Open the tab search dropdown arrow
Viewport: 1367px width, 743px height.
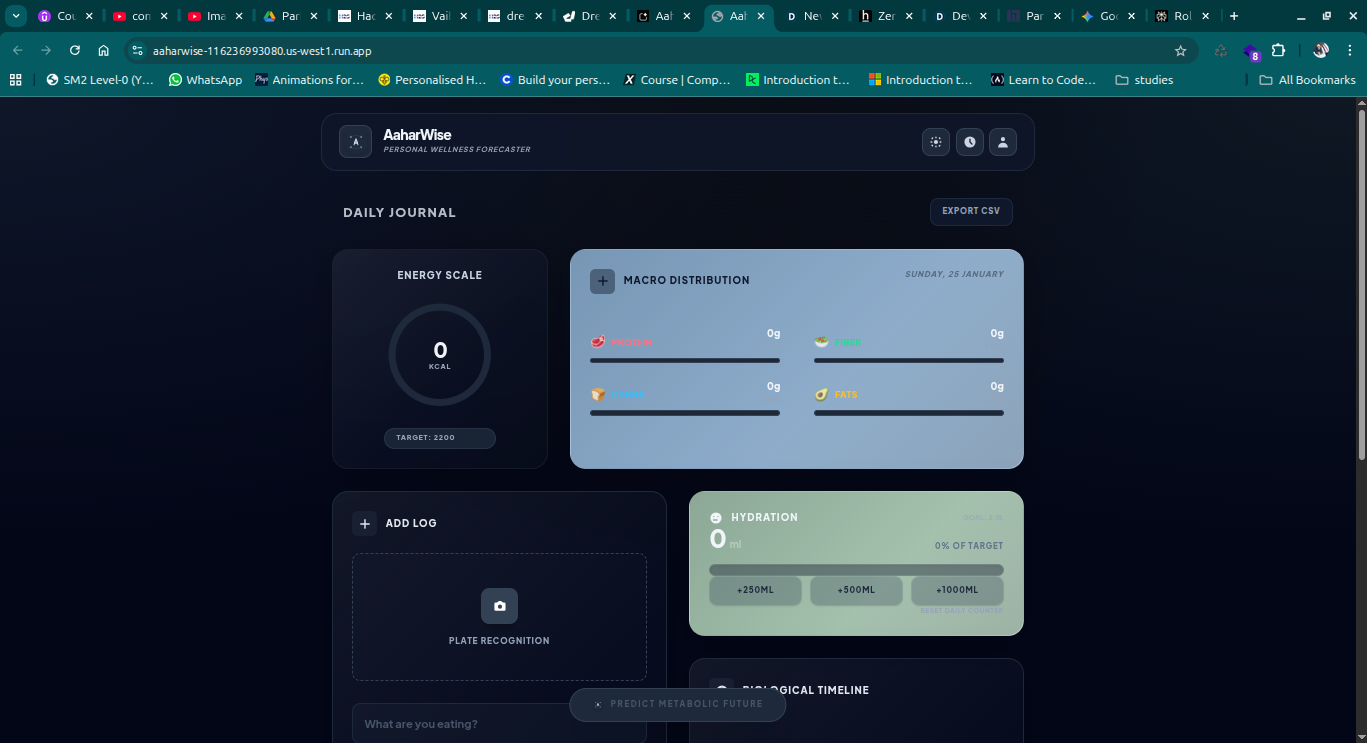[x=17, y=16]
